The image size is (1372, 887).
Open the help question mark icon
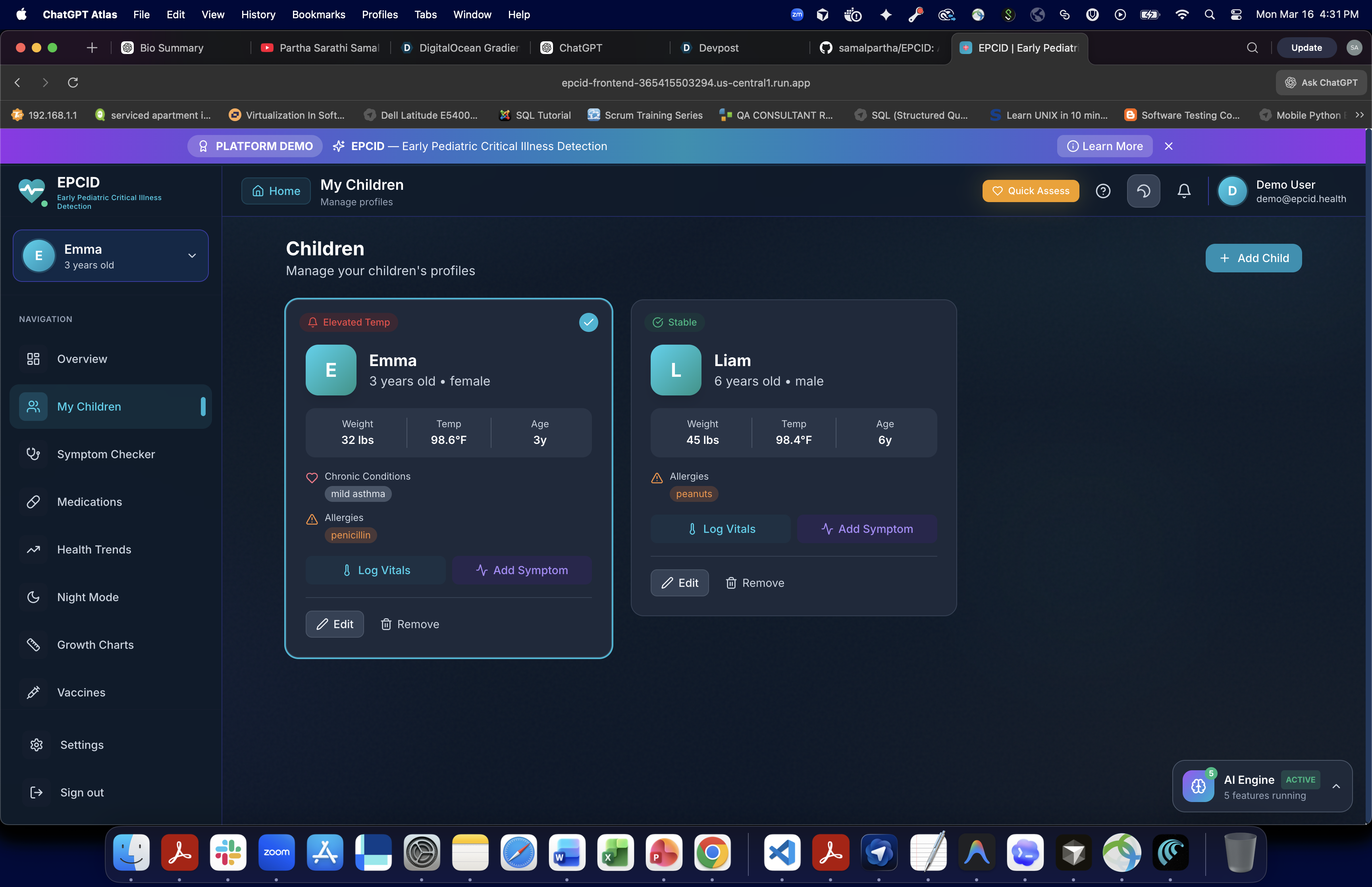click(x=1102, y=191)
